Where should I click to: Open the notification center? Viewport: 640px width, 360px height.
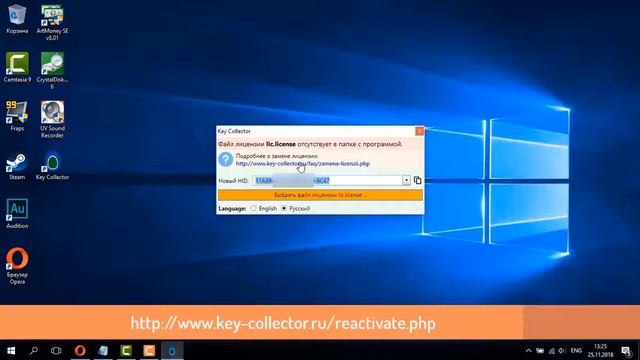(x=627, y=351)
